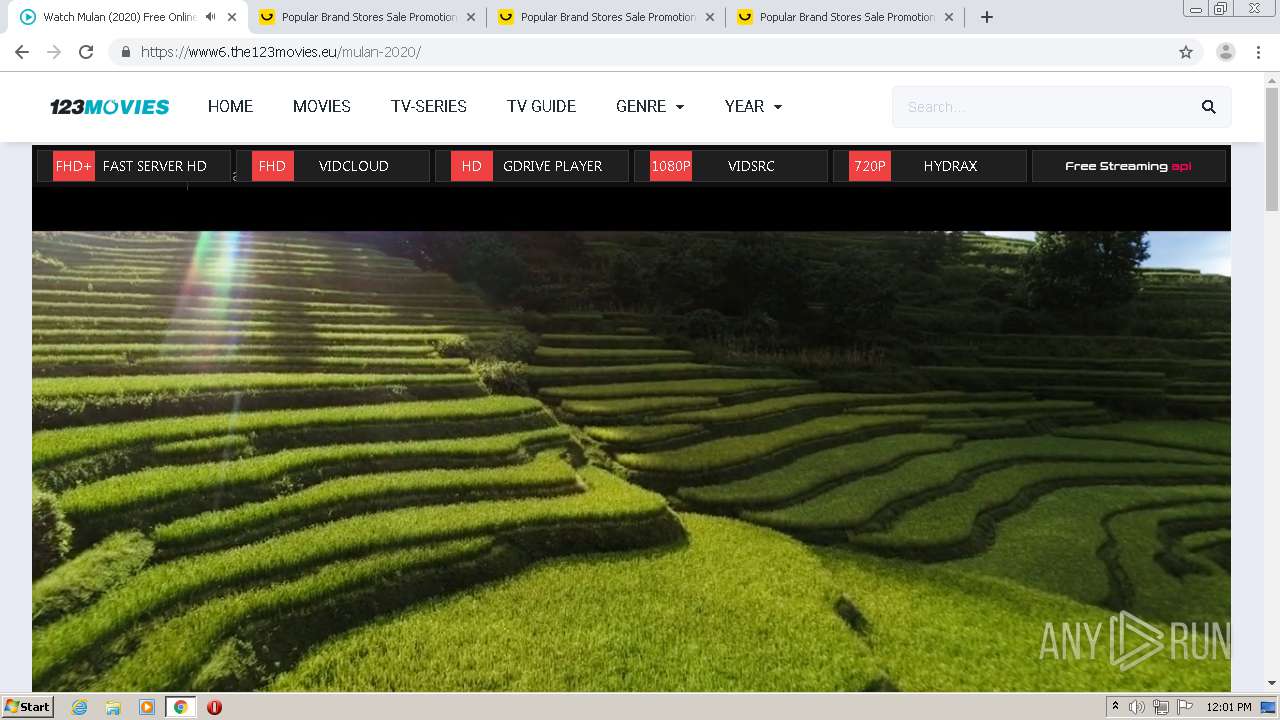Close the second Popular Brand Stores tab
The width and height of the screenshot is (1280, 720).
(x=710, y=17)
